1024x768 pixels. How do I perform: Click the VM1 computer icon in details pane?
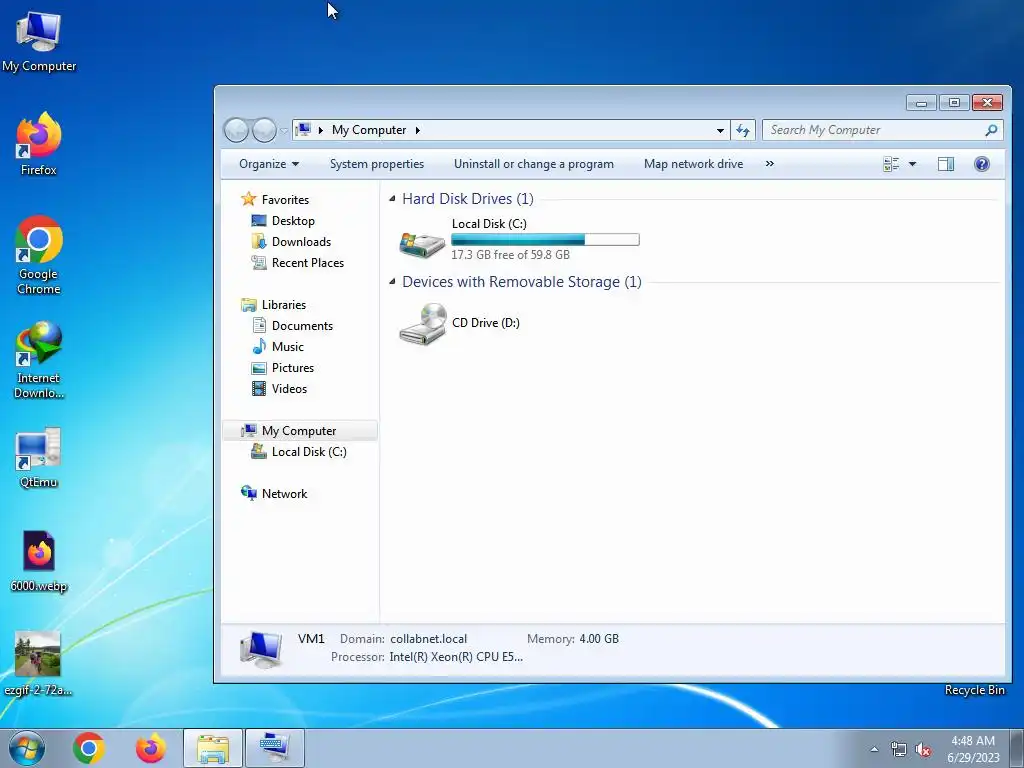tap(261, 649)
